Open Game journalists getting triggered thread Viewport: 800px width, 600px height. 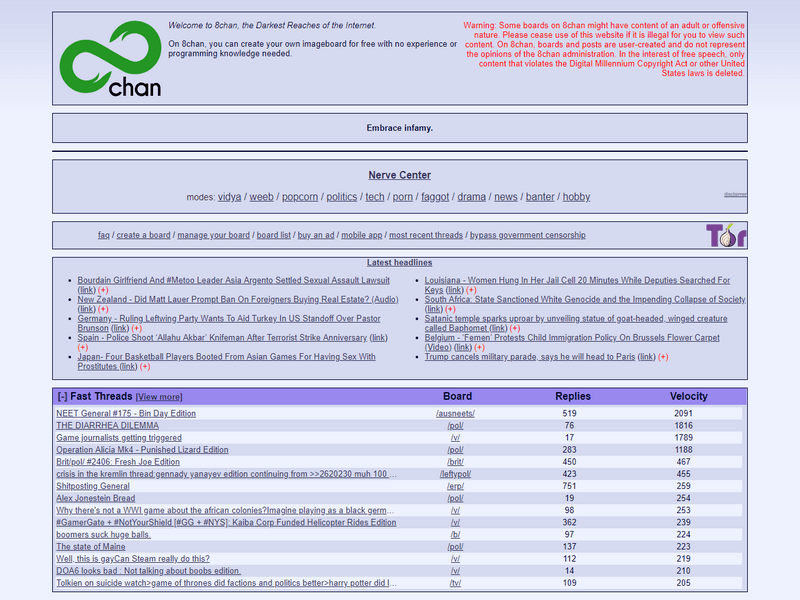119,438
